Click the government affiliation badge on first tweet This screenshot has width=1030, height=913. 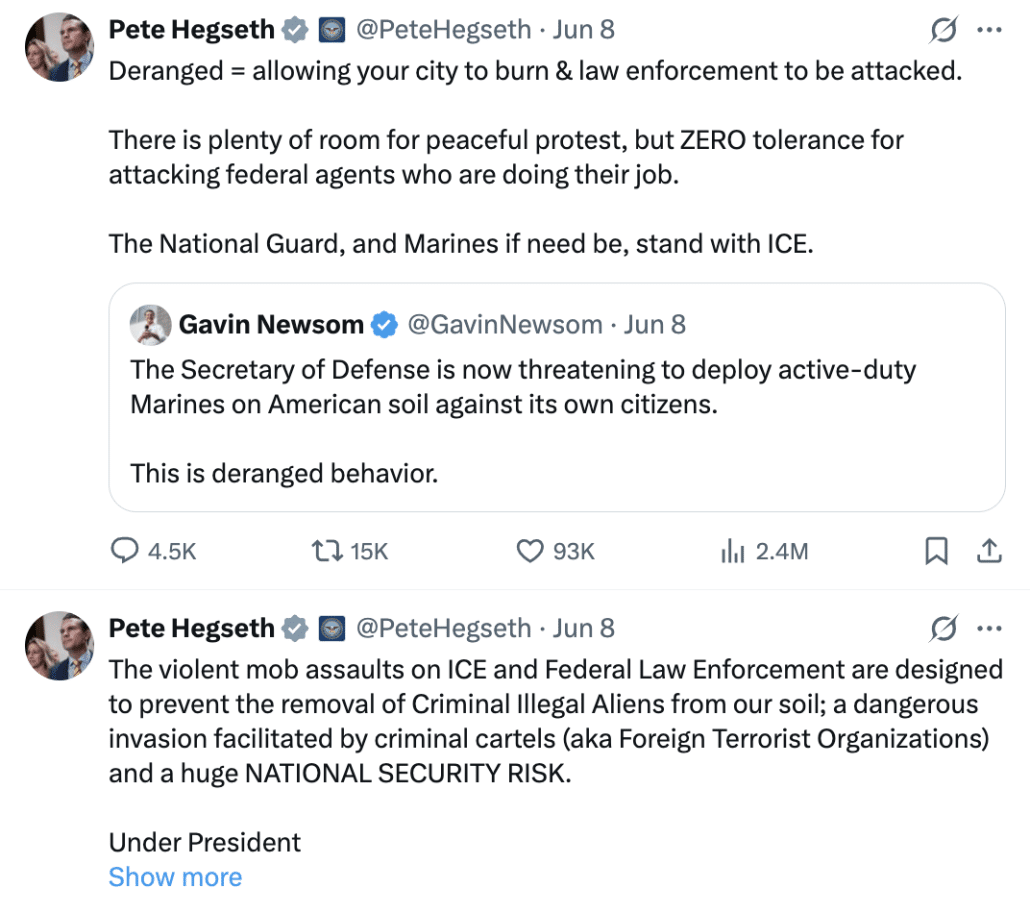[332, 31]
